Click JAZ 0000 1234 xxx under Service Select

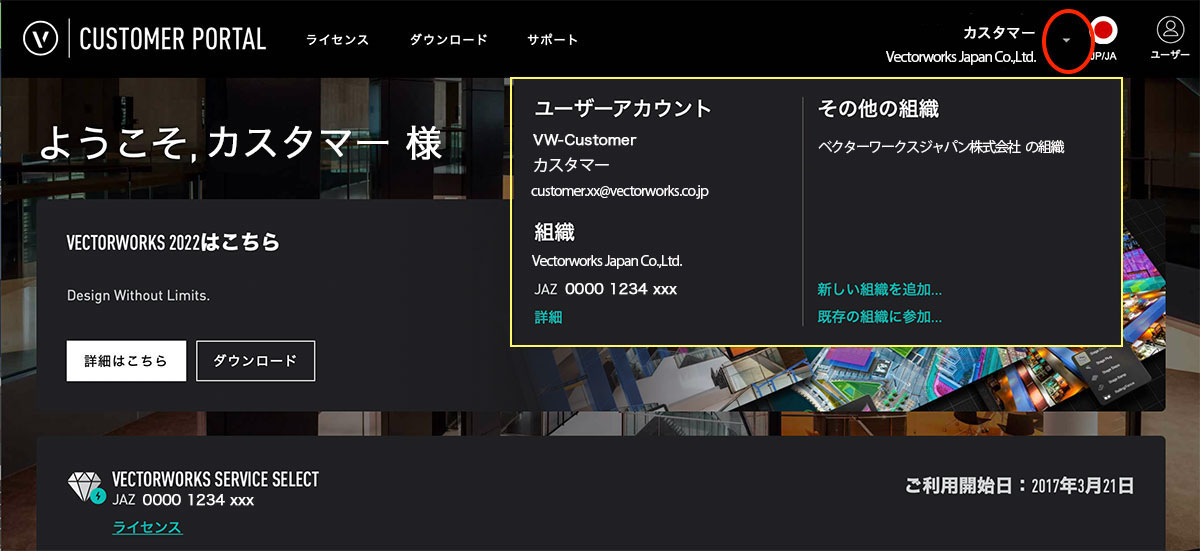tap(183, 500)
